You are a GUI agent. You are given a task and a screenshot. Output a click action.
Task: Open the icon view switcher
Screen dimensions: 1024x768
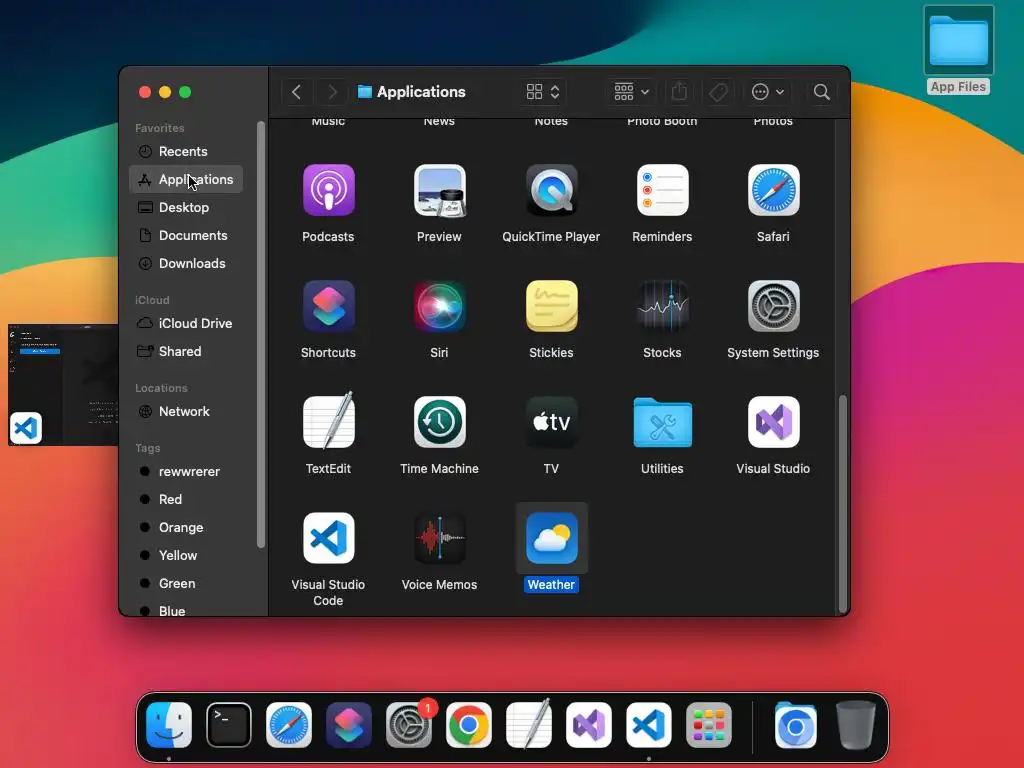pos(543,92)
